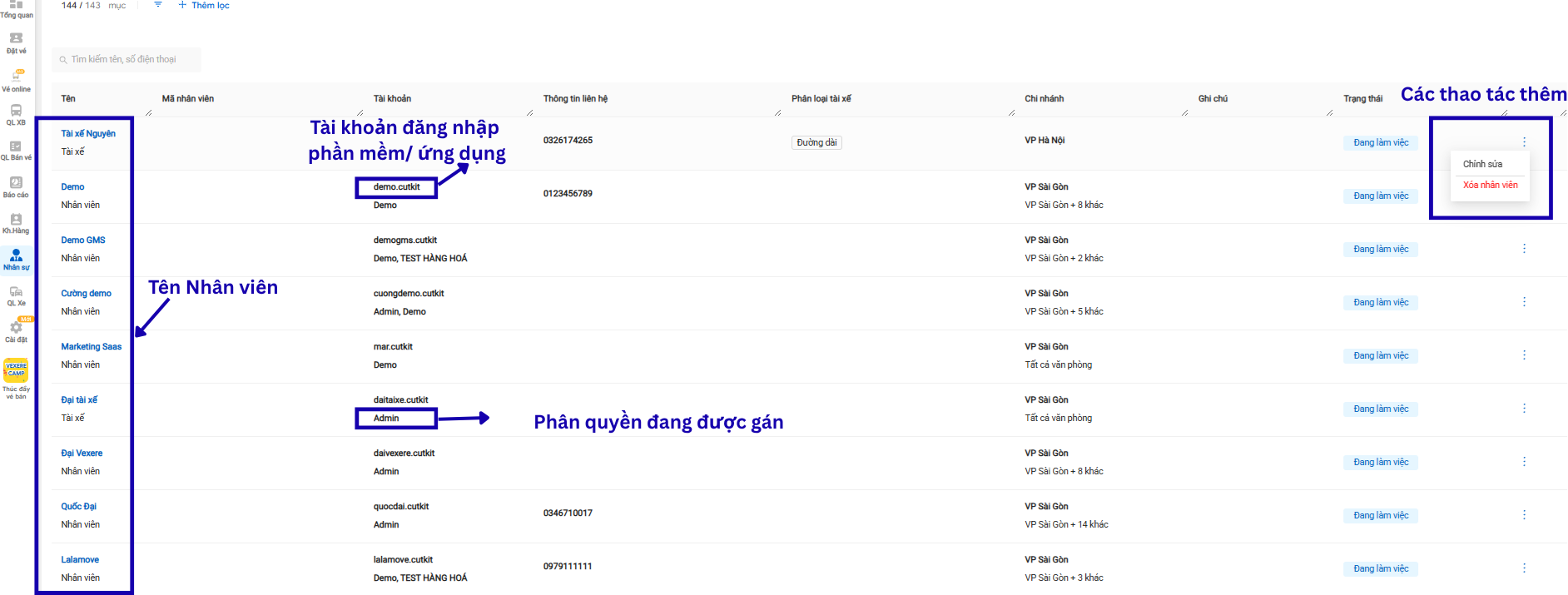Open the QL Bán vé sidebar icon

(x=16, y=146)
